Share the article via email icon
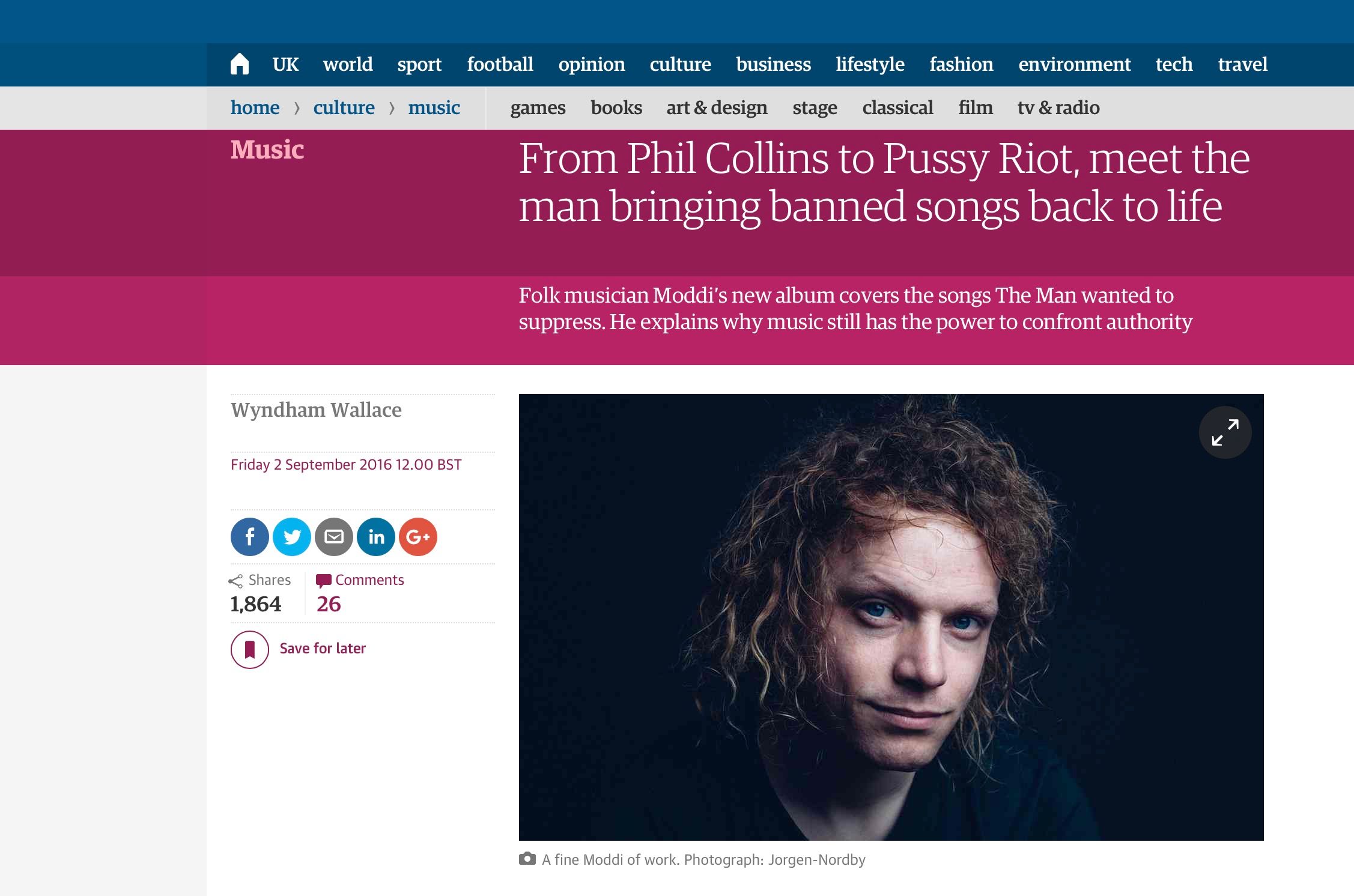 (334, 537)
